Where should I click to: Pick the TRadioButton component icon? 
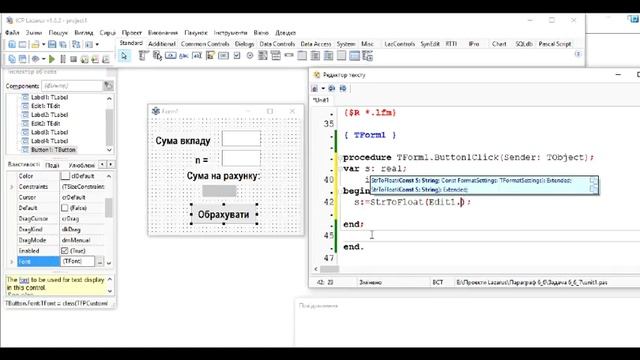[250, 56]
